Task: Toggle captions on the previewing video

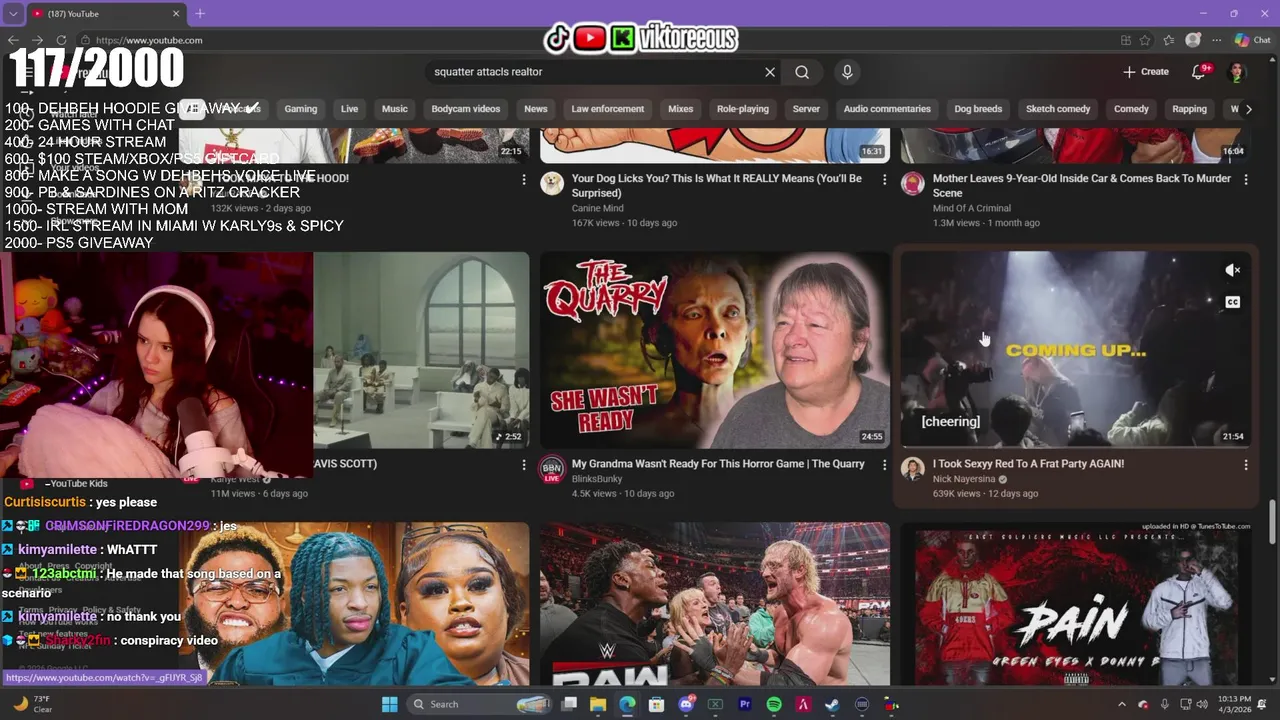Action: [1233, 302]
